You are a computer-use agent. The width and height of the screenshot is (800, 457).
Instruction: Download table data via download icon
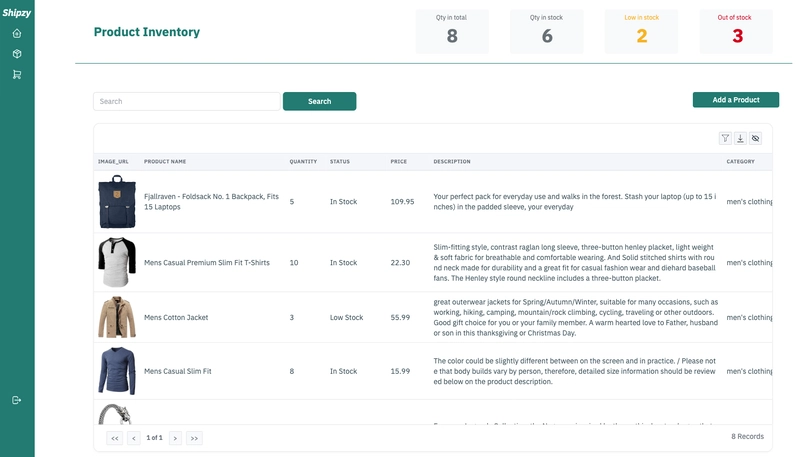(x=740, y=138)
